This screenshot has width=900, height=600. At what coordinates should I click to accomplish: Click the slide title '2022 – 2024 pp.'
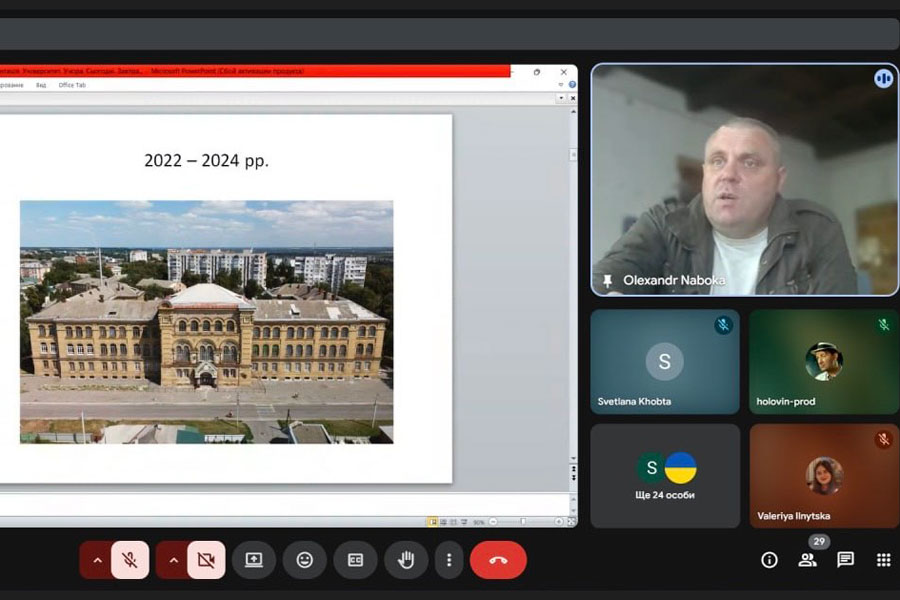coord(207,161)
